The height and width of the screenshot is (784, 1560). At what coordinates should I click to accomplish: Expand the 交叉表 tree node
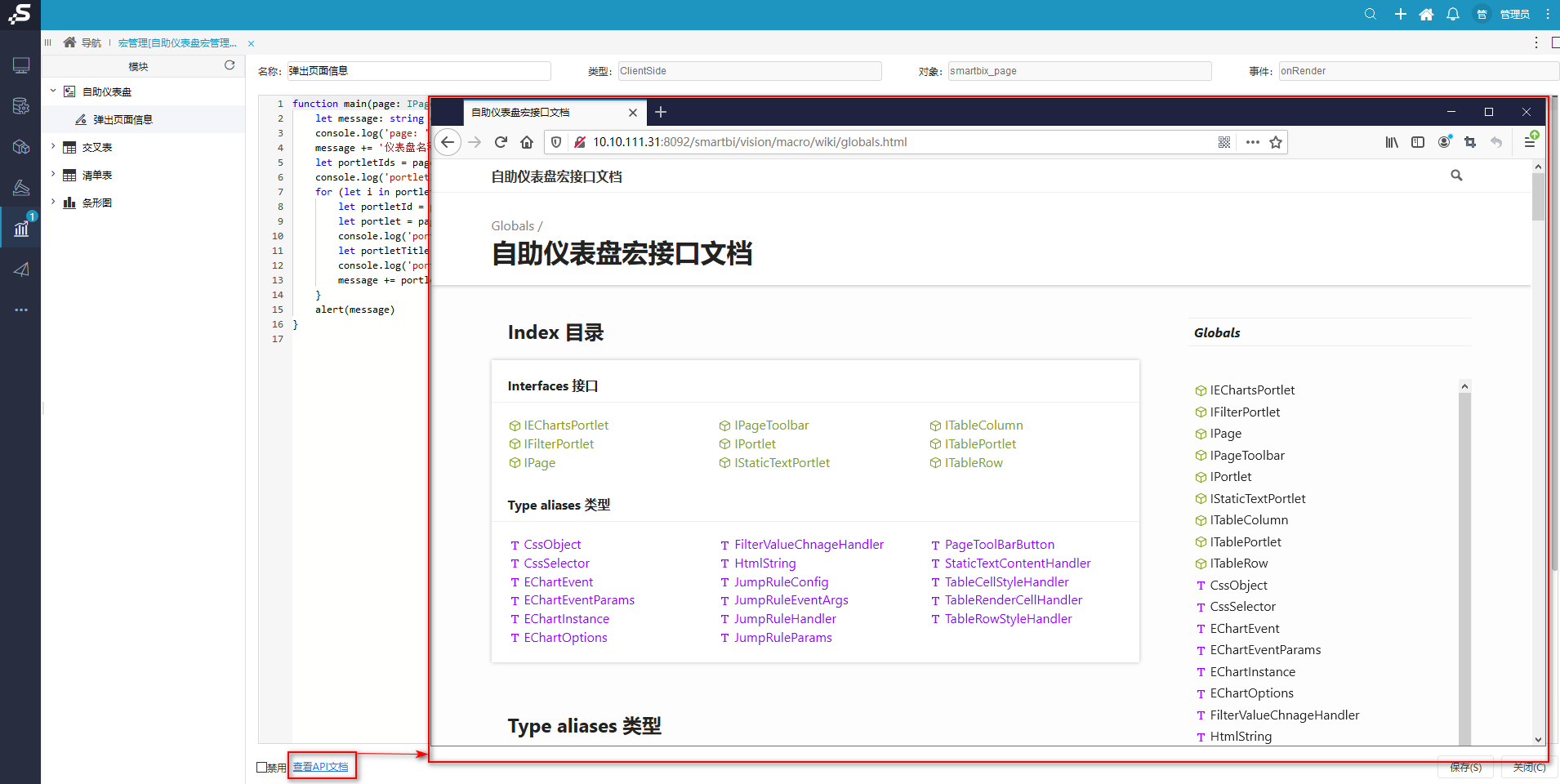point(53,147)
